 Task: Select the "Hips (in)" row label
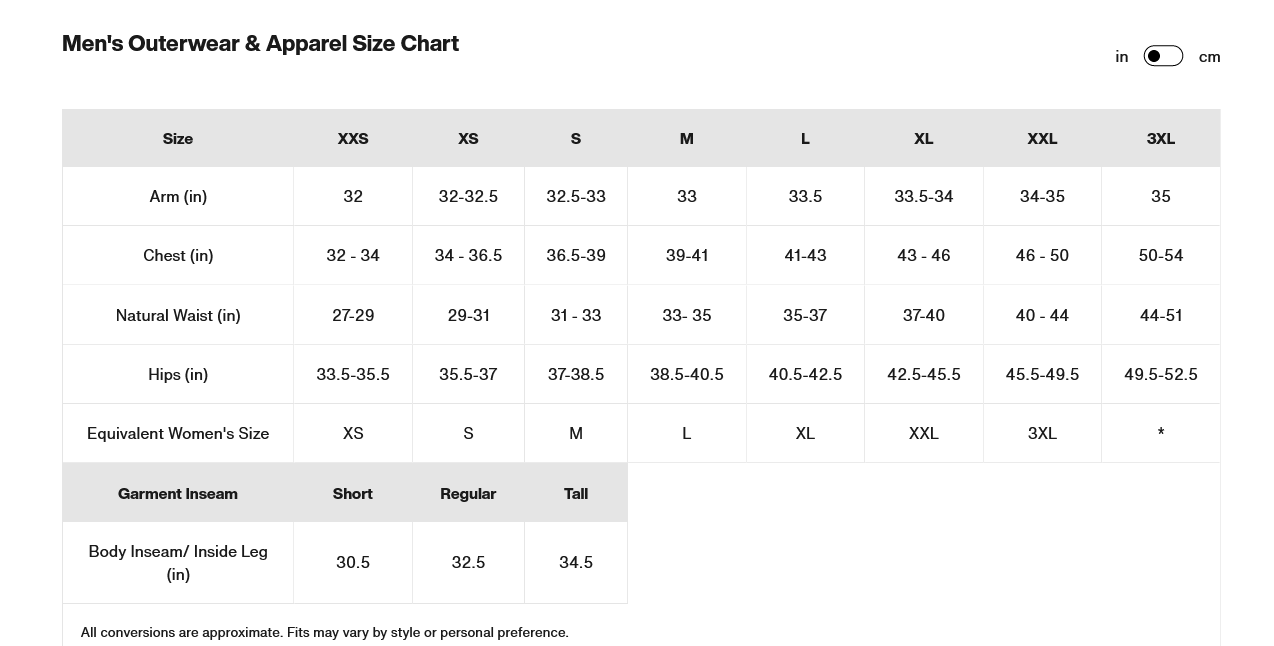tap(178, 375)
